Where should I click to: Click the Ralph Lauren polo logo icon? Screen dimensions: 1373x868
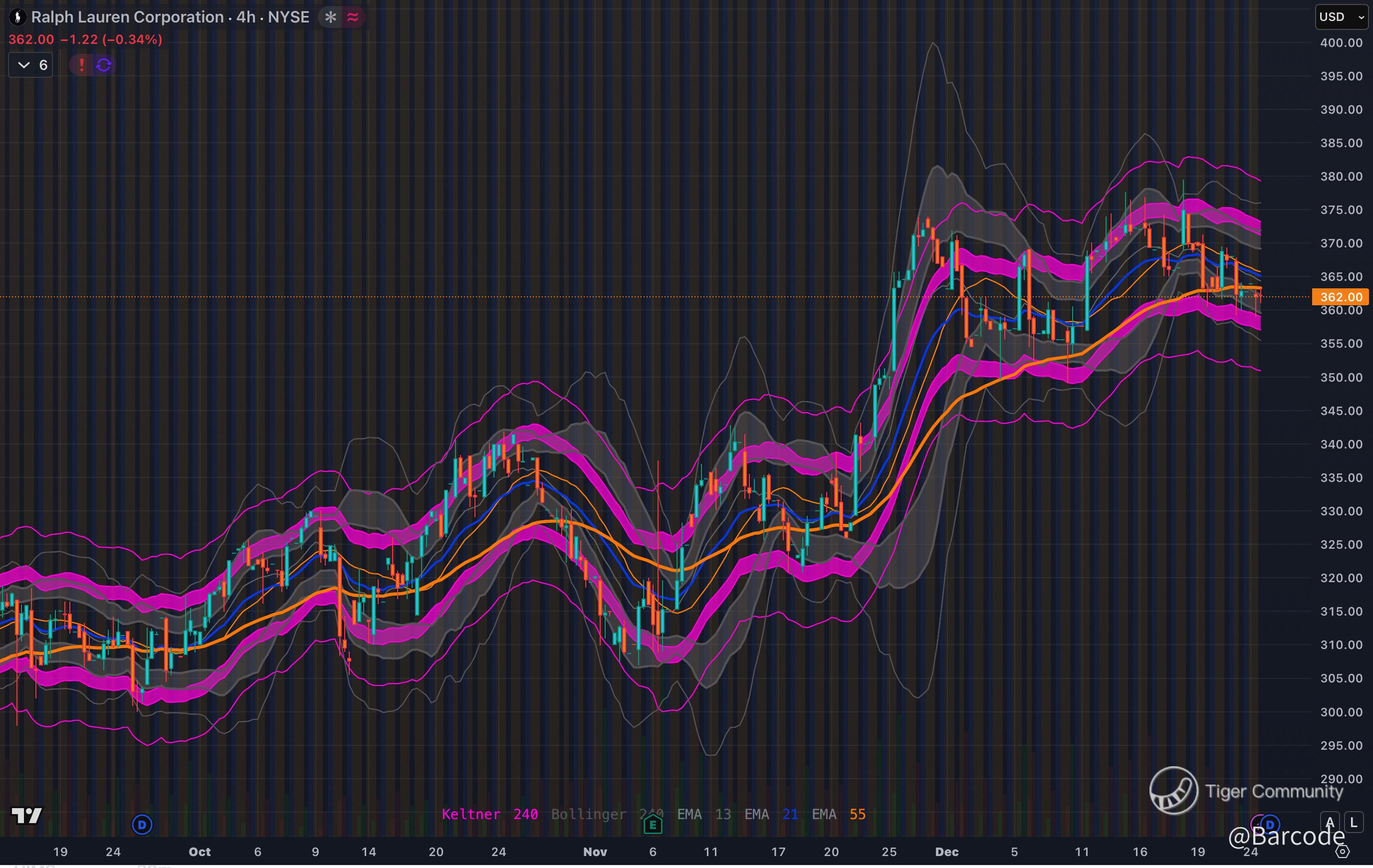coord(17,17)
